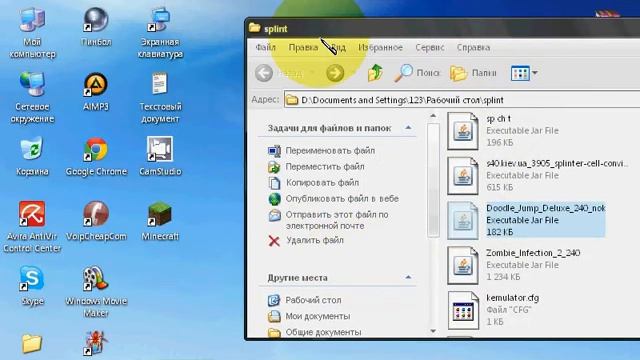Click the address bar path field
This screenshot has height=360, width=640.
(462, 100)
